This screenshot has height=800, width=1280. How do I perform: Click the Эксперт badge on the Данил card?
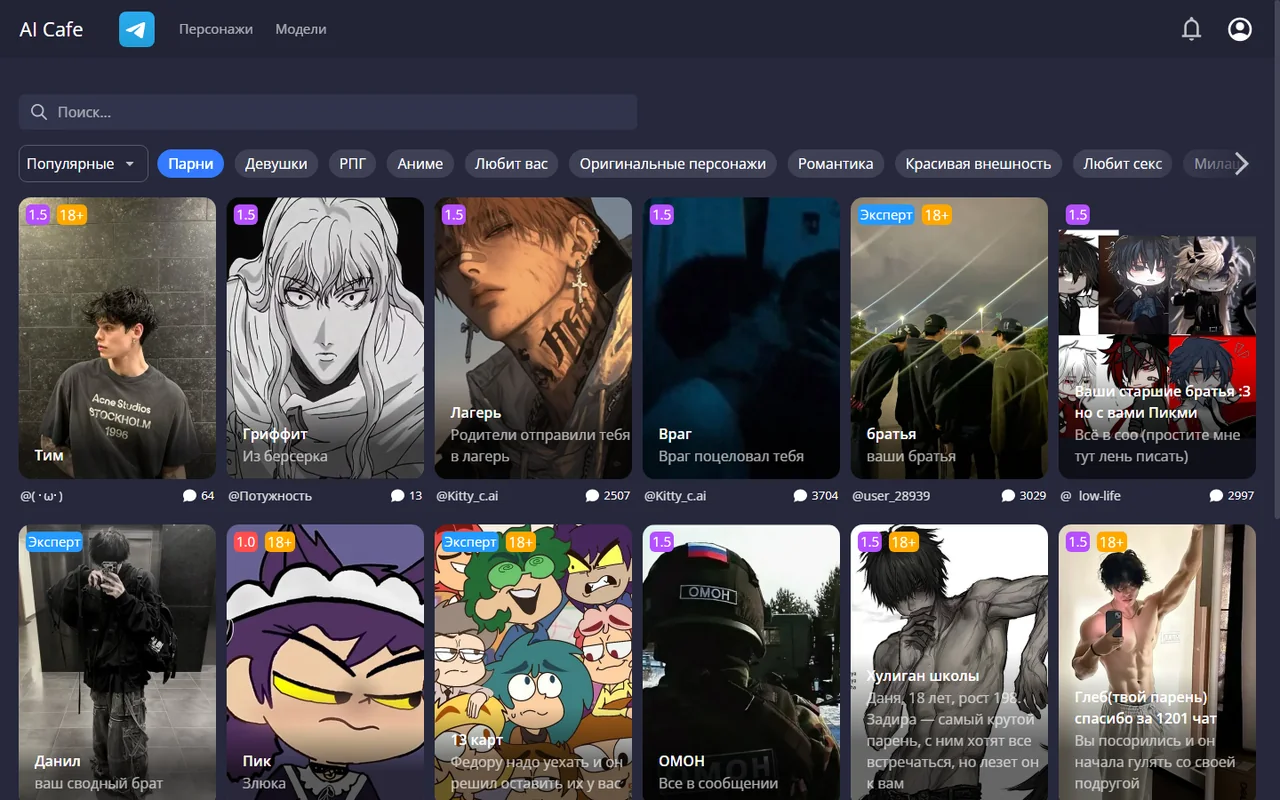click(x=54, y=542)
